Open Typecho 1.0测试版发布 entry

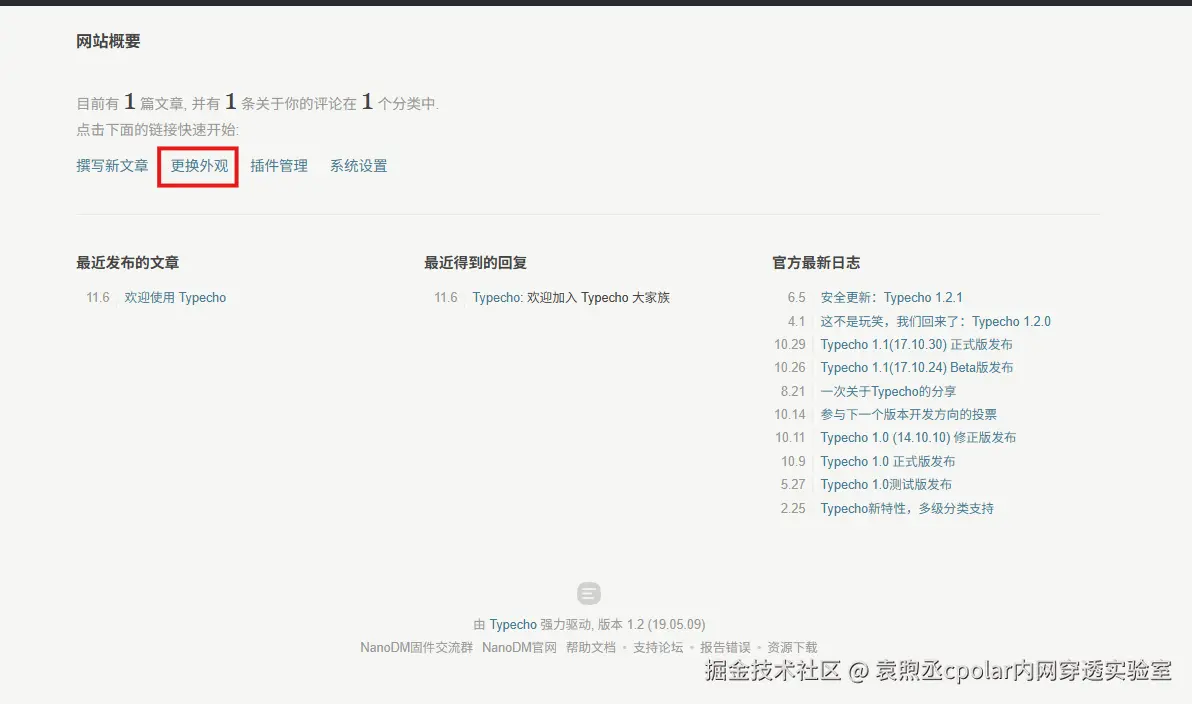[x=886, y=484]
